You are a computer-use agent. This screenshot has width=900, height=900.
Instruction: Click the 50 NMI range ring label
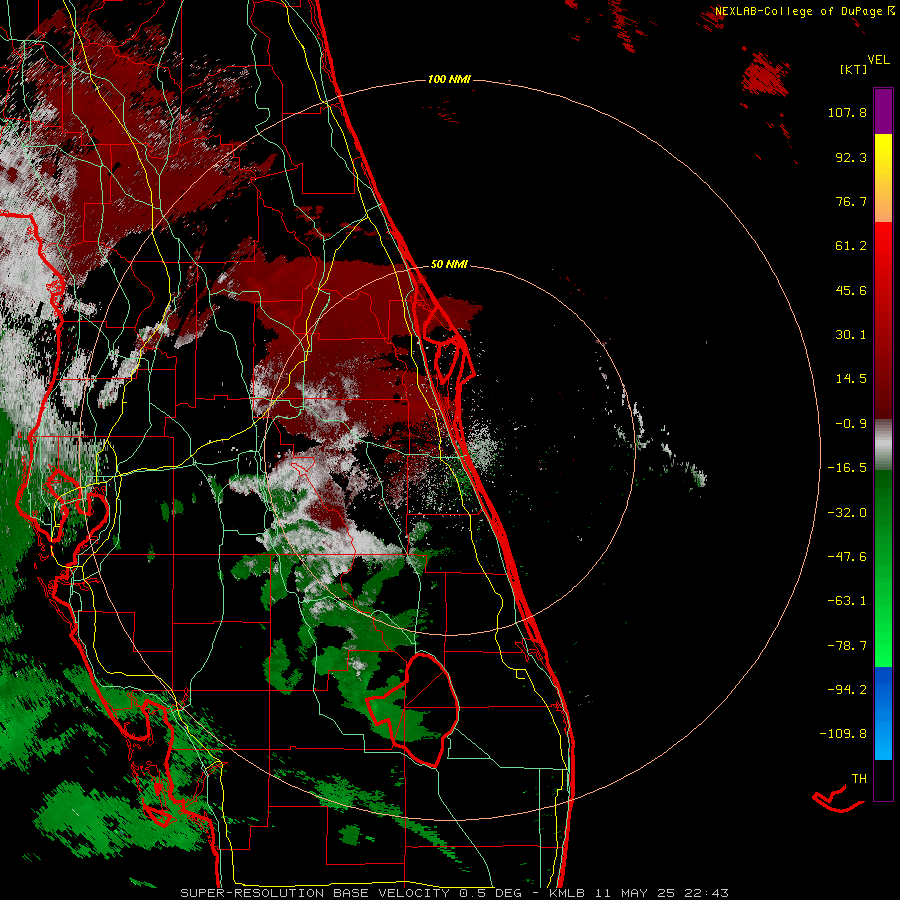pyautogui.click(x=449, y=265)
